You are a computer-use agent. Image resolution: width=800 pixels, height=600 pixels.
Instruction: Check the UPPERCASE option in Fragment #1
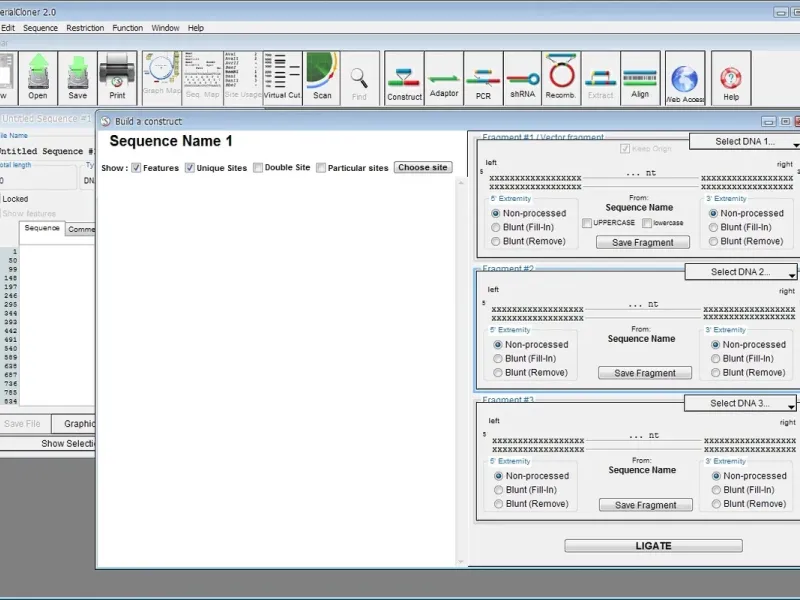click(x=587, y=223)
